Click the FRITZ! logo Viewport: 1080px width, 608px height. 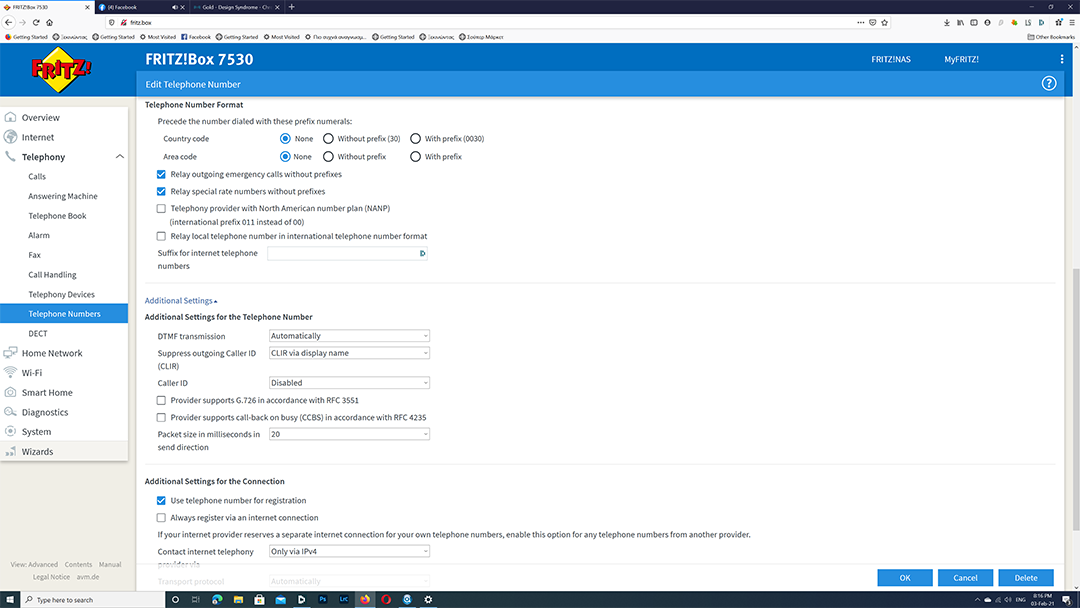tap(61, 70)
